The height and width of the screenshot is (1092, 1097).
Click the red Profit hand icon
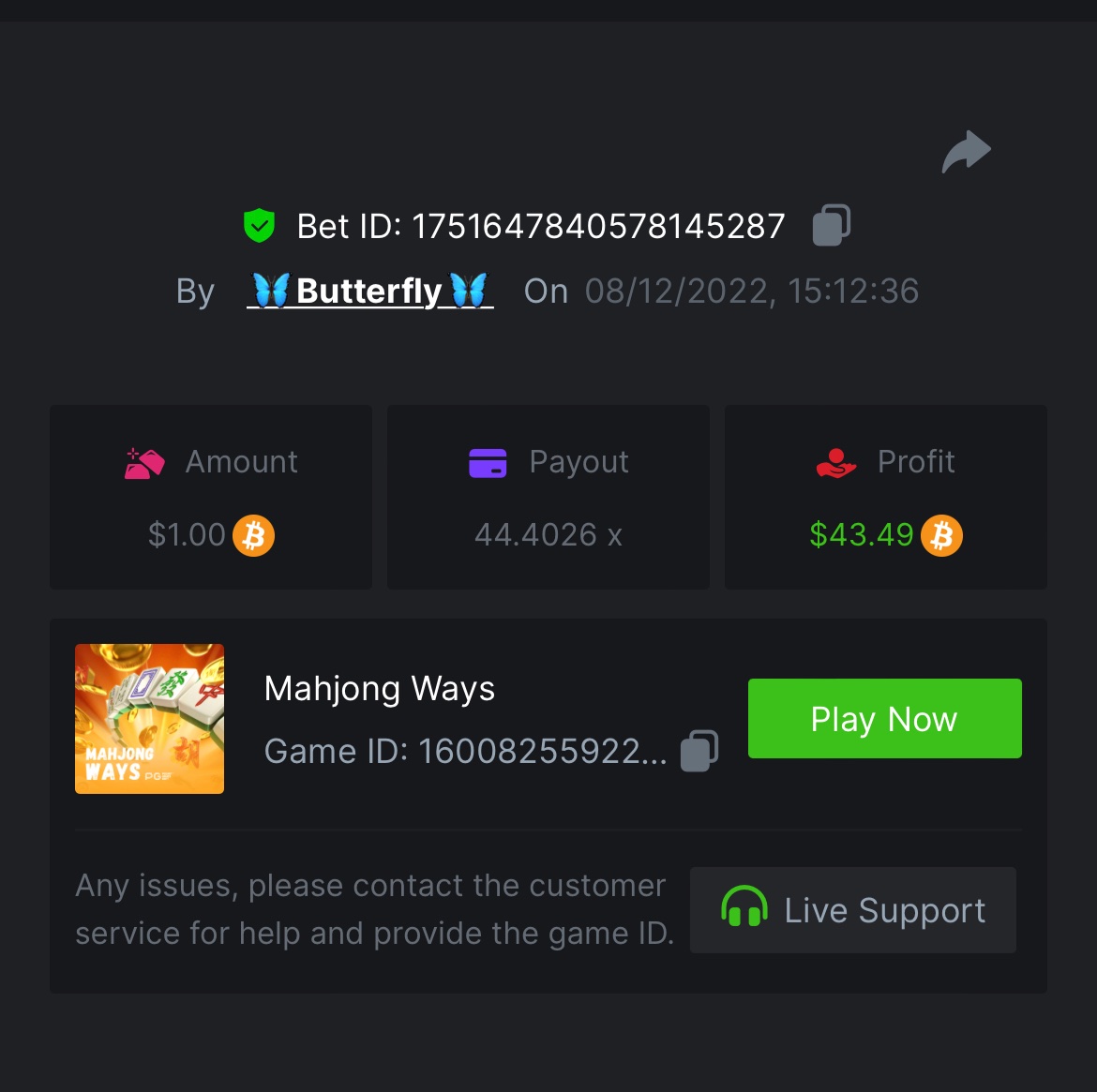(836, 463)
